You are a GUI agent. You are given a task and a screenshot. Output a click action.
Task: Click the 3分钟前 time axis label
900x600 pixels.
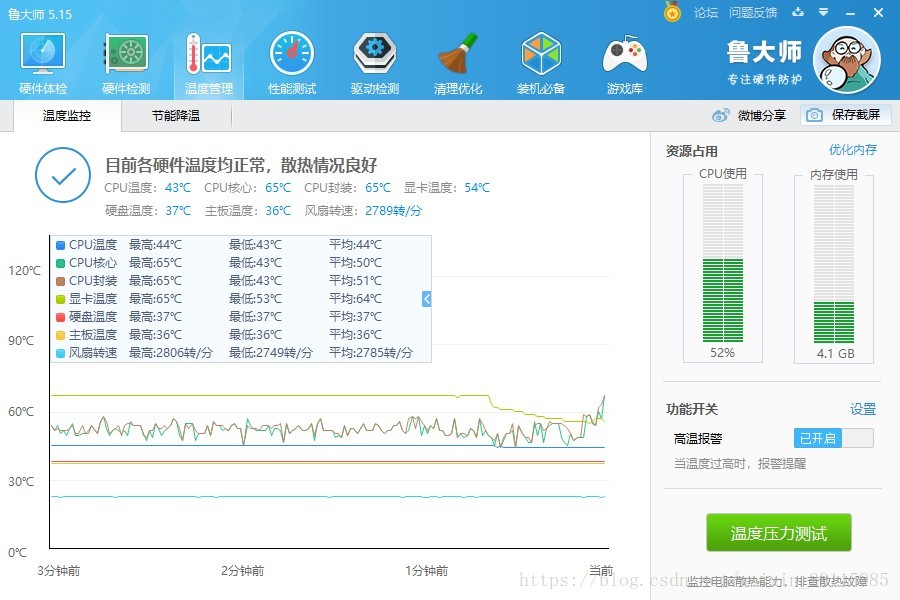[59, 571]
